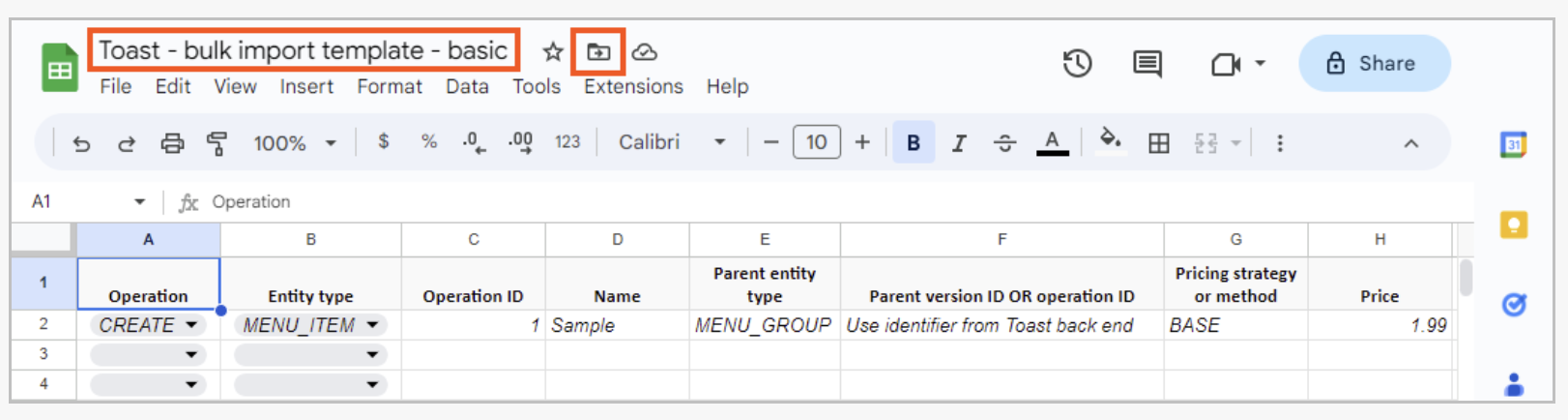This screenshot has width=1568, height=420.
Task: Open the text color picker
Action: coord(1052,142)
